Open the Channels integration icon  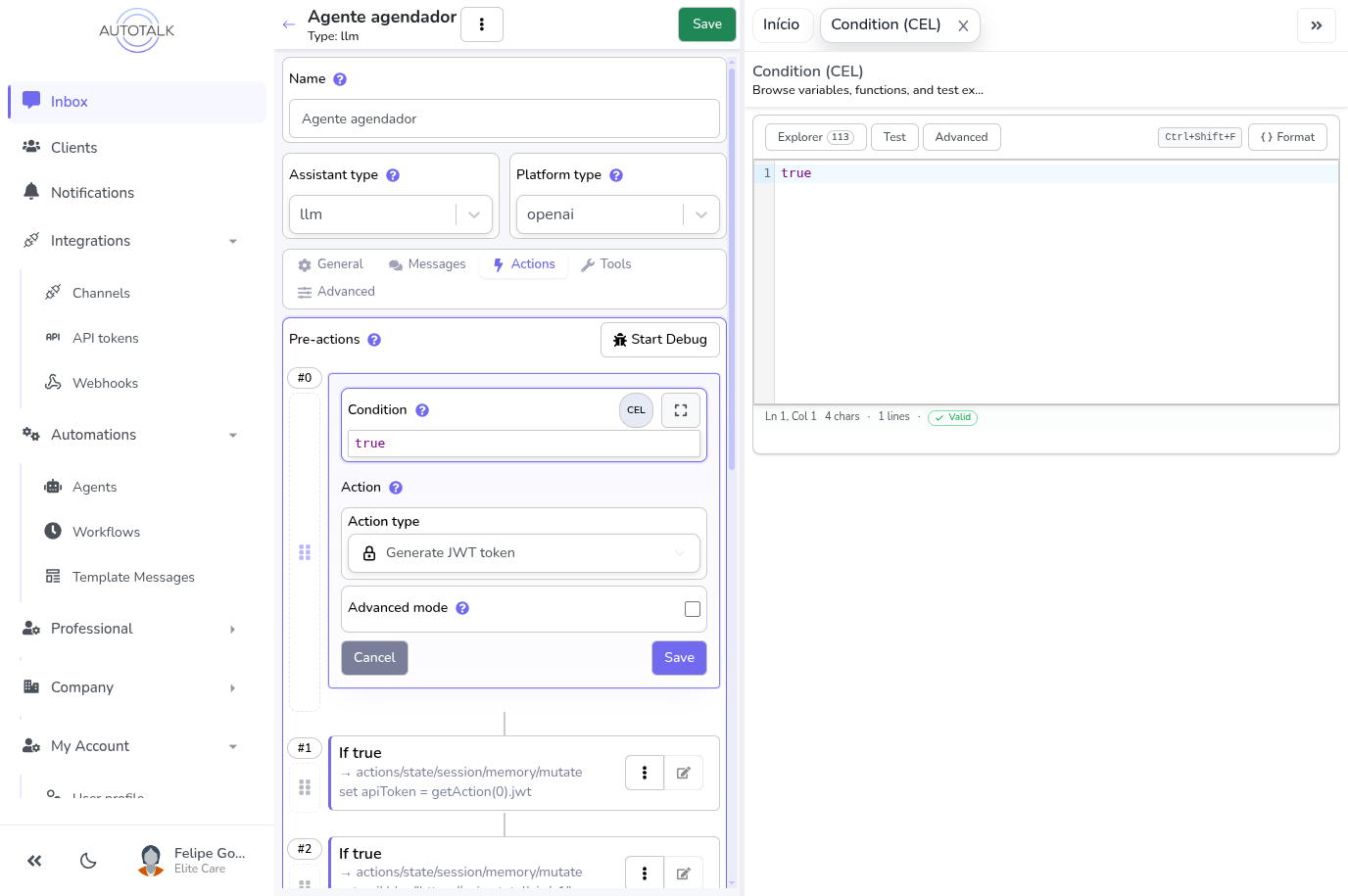pyautogui.click(x=54, y=292)
